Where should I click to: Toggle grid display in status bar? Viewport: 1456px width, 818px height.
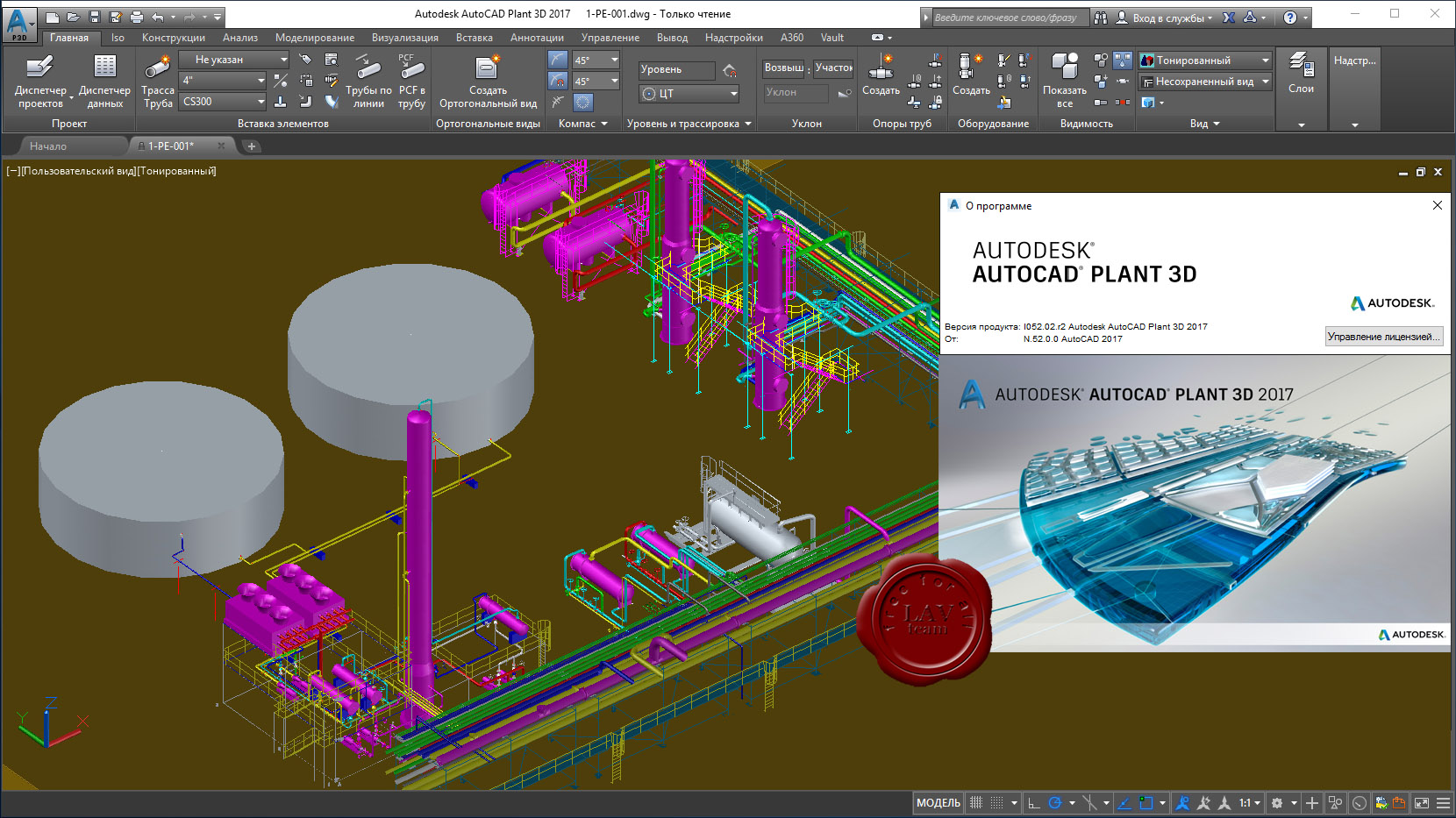(x=976, y=802)
